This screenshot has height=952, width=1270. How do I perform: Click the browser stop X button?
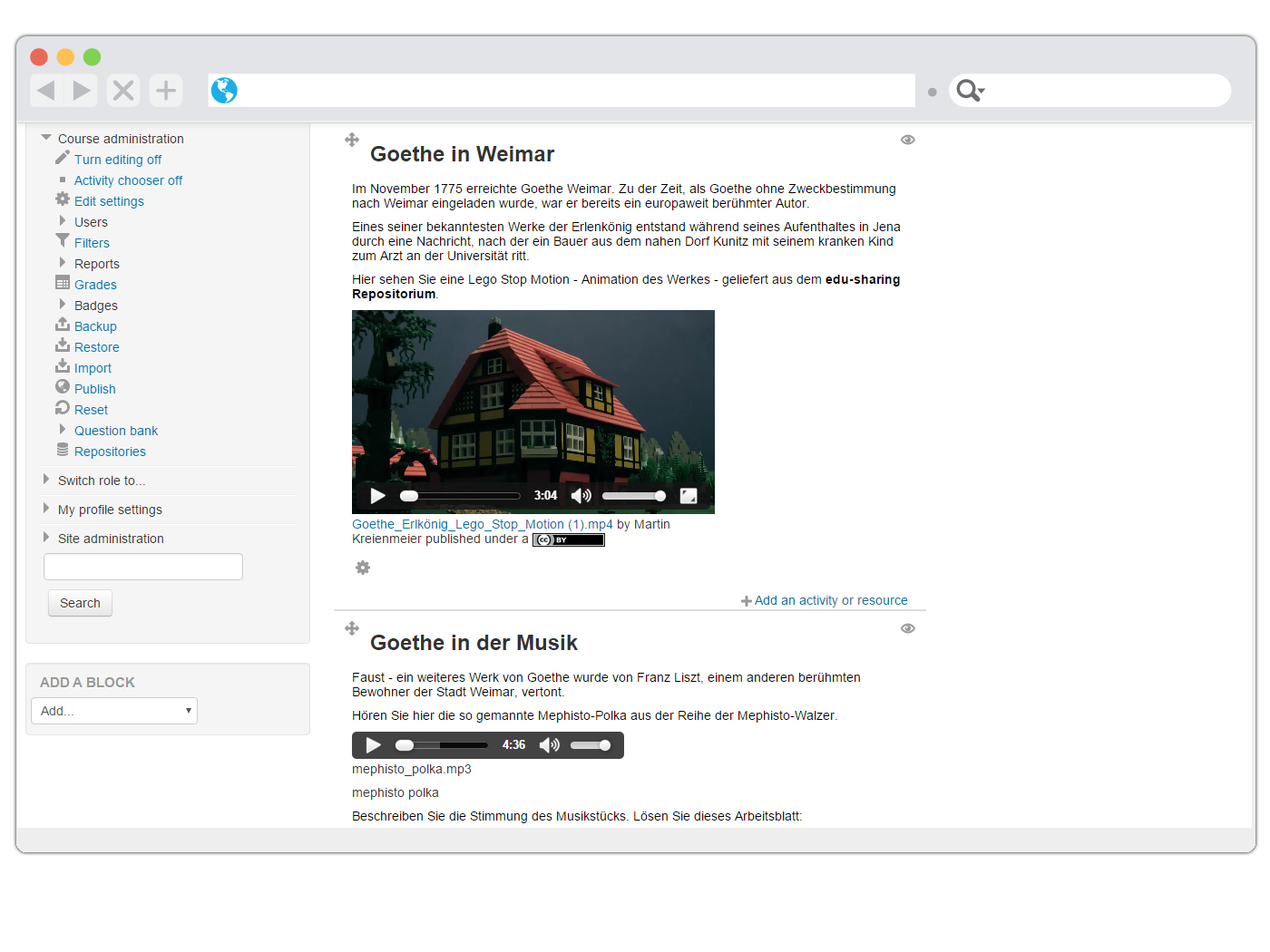pyautogui.click(x=123, y=90)
